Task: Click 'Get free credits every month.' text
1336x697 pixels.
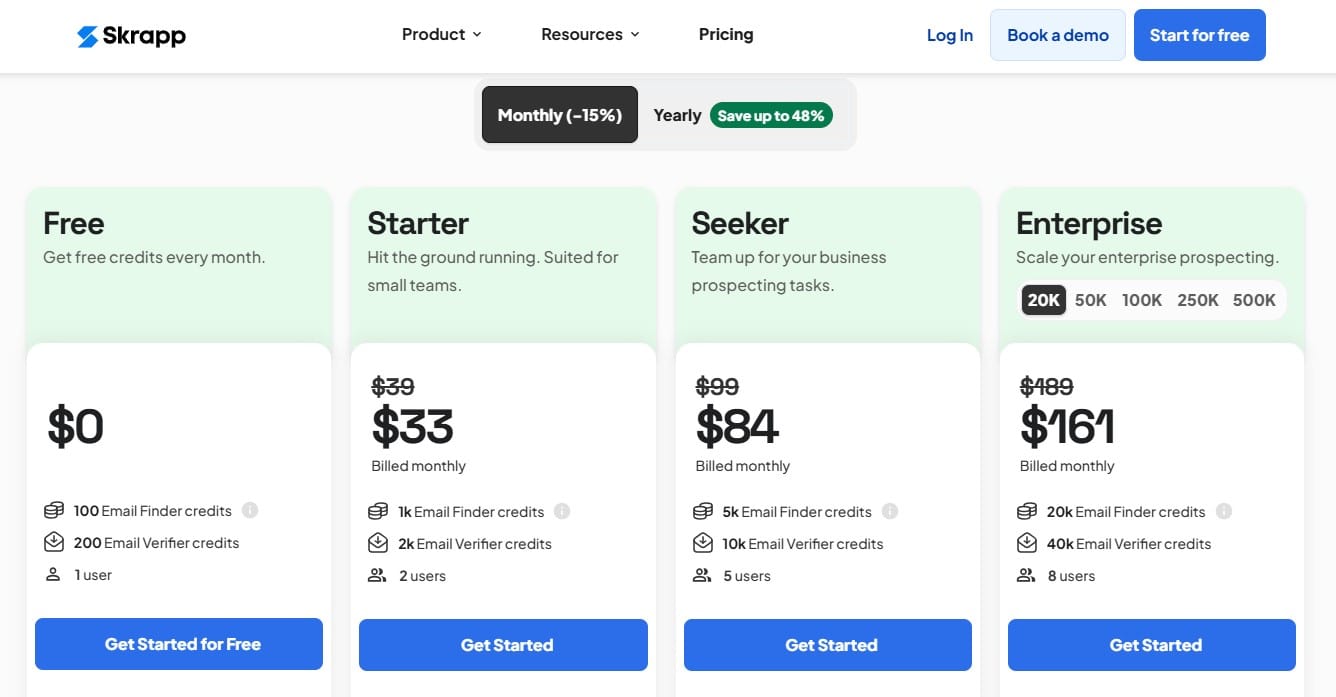Action: 154,257
